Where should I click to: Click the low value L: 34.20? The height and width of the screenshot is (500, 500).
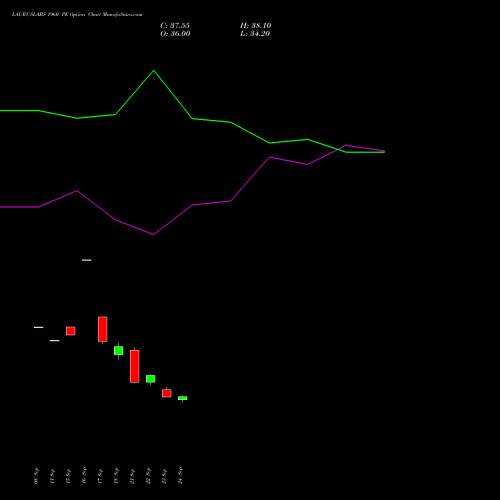point(255,34)
